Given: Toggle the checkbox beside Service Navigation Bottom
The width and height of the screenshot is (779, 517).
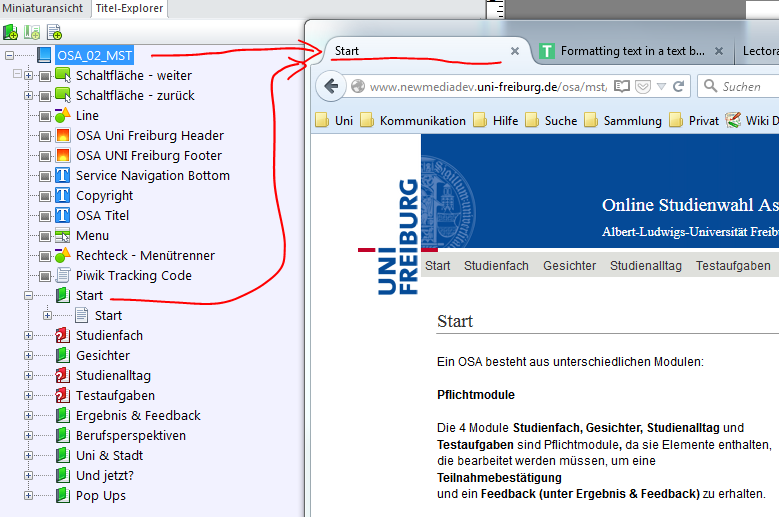Looking at the screenshot, I should [45, 176].
